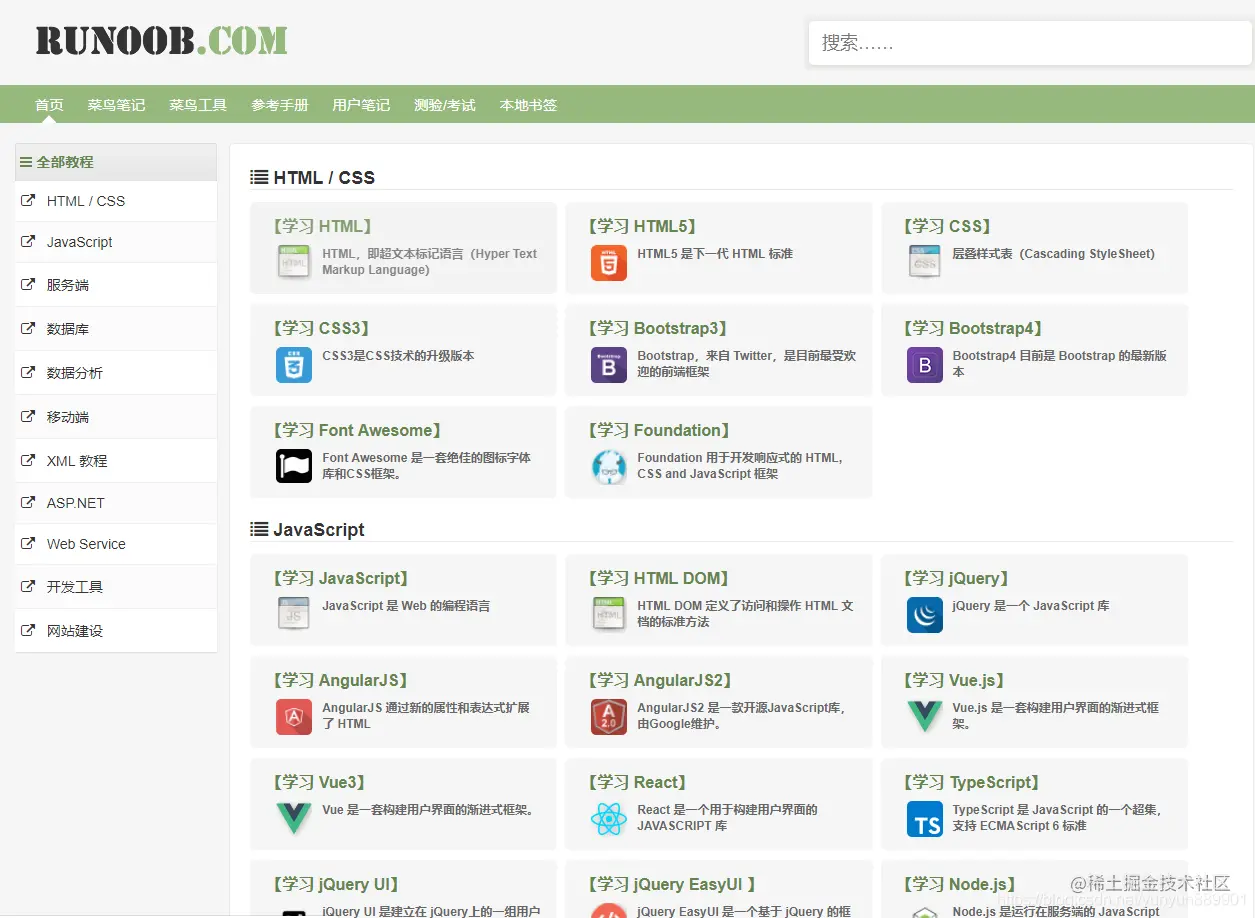Click the TypeScript TS logo icon
1255x918 pixels.
(x=924, y=818)
